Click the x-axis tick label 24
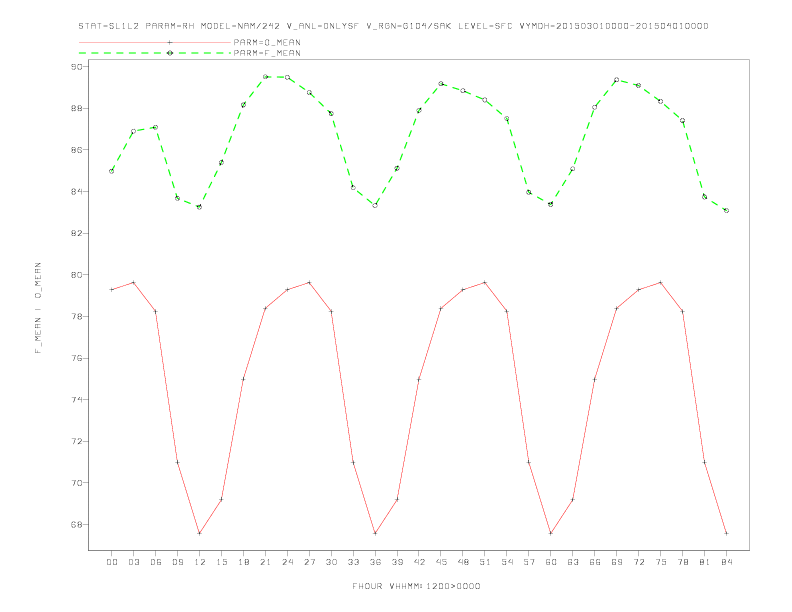The height and width of the screenshot is (612, 792). tap(287, 562)
